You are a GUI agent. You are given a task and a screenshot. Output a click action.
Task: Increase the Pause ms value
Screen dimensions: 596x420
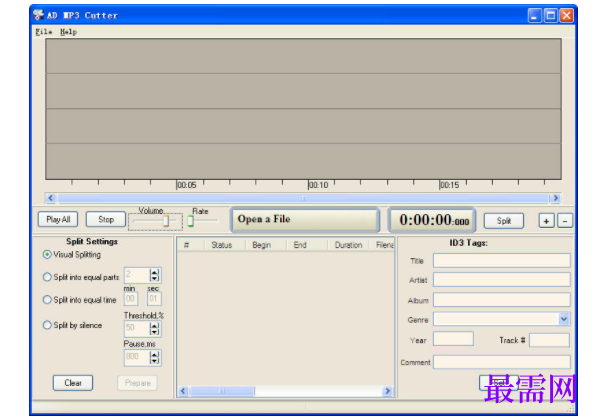154,354
